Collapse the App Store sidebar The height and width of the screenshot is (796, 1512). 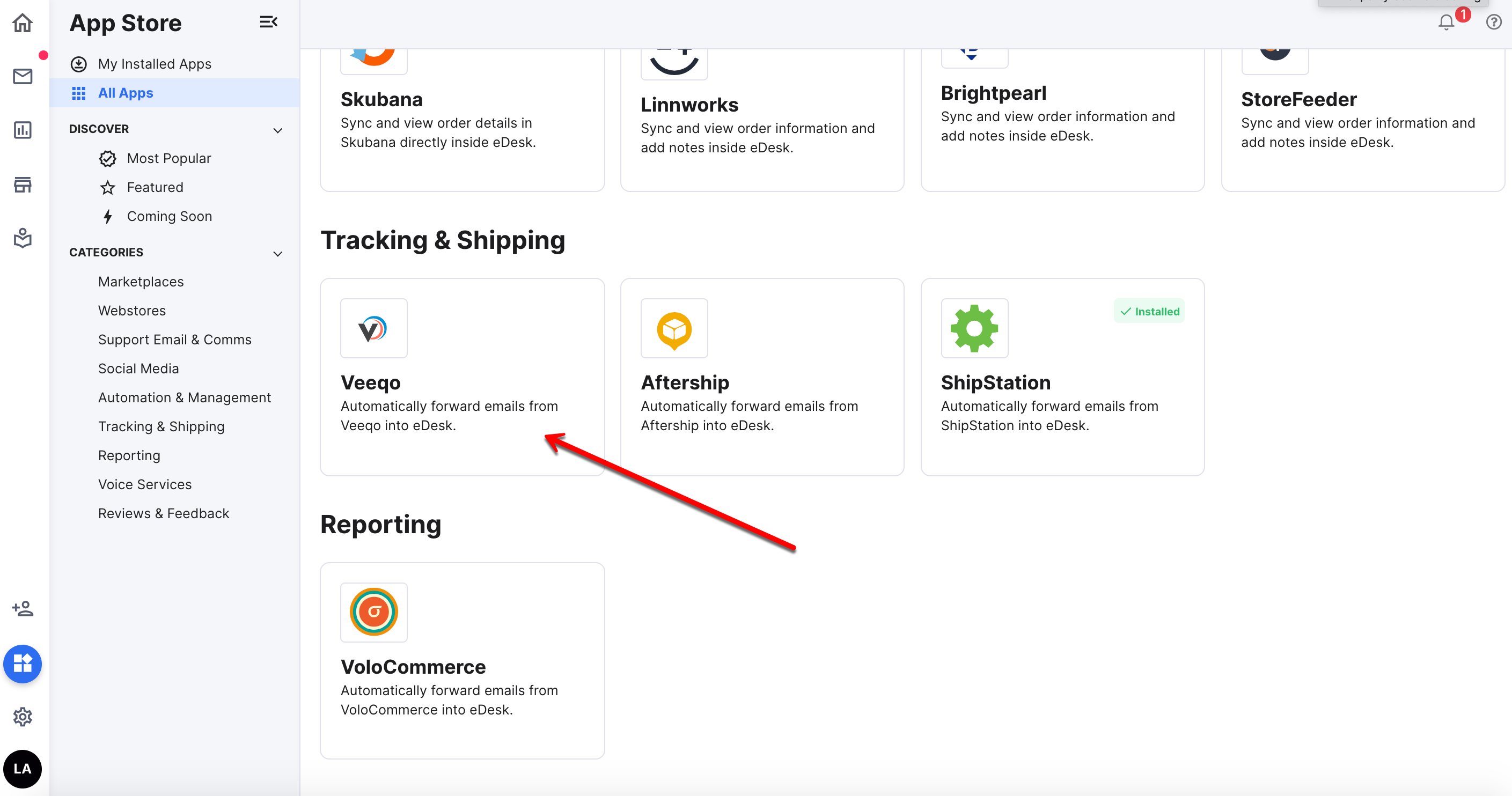click(268, 21)
